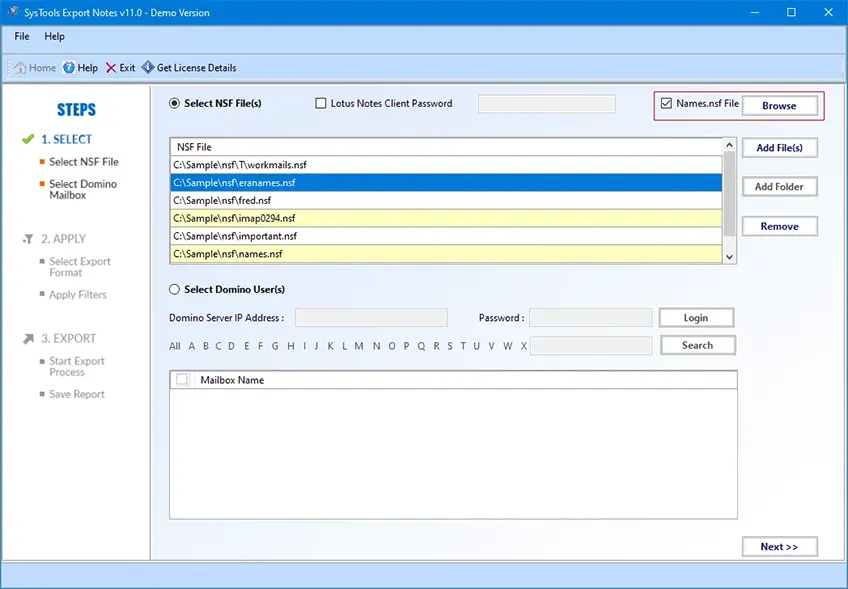This screenshot has height=589, width=848.
Task: Click the 3. EXPORT step heading
Action: tap(68, 339)
